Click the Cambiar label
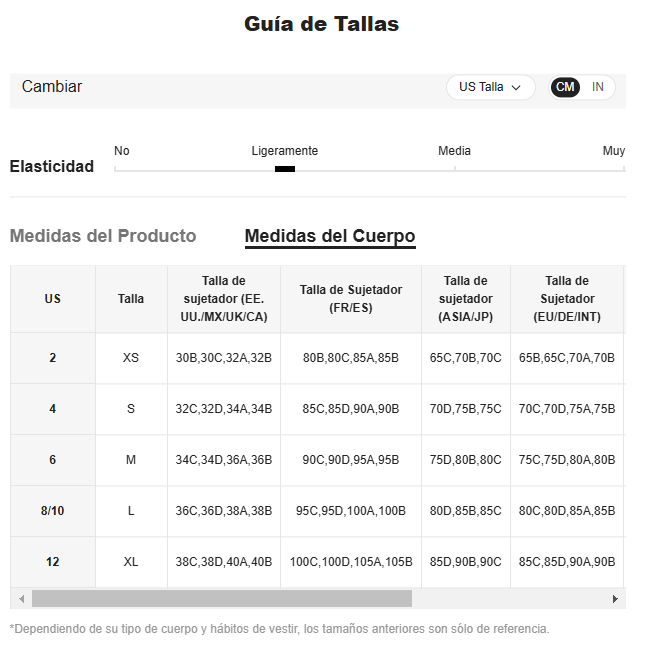Screen dimensions: 649x649 point(52,87)
